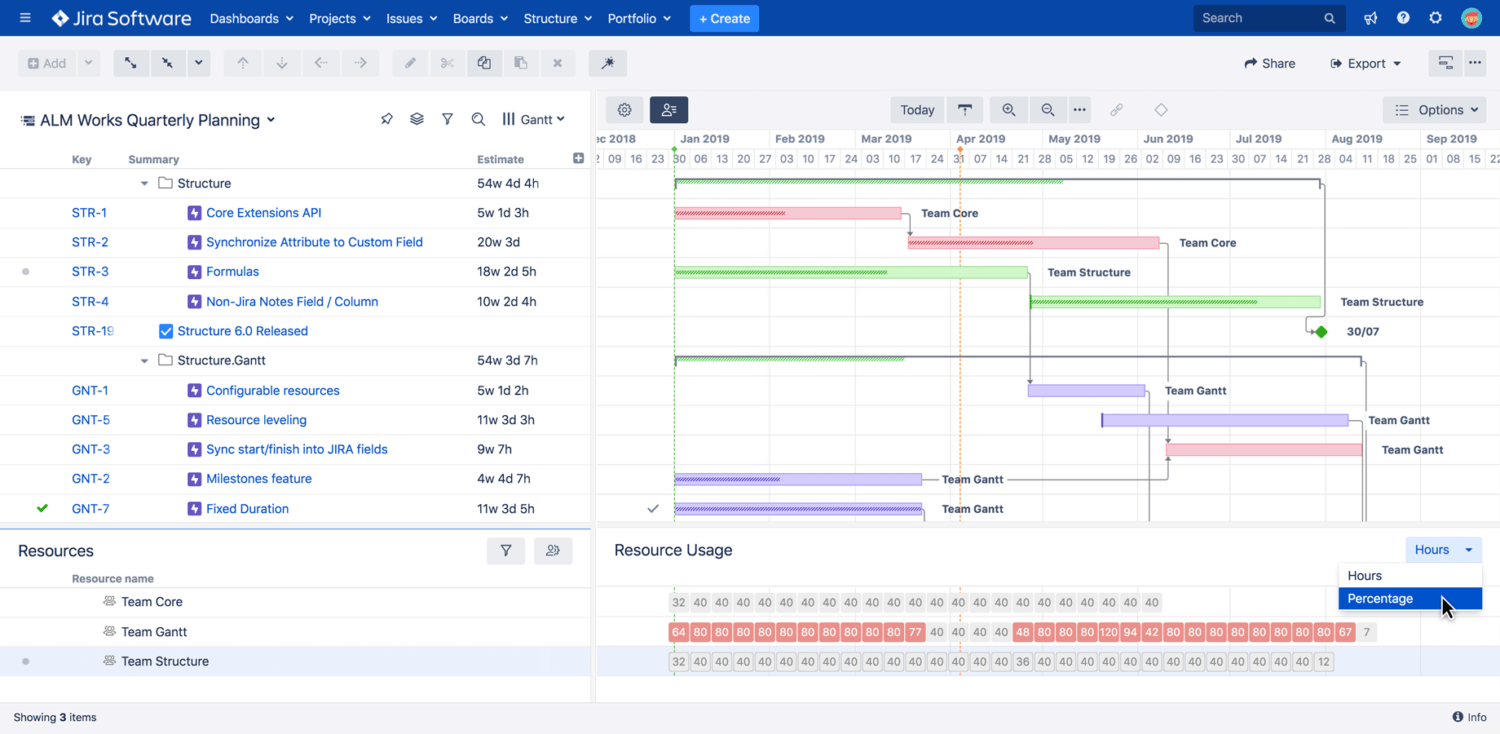Open the Gantt view switcher dropdown

point(534,119)
